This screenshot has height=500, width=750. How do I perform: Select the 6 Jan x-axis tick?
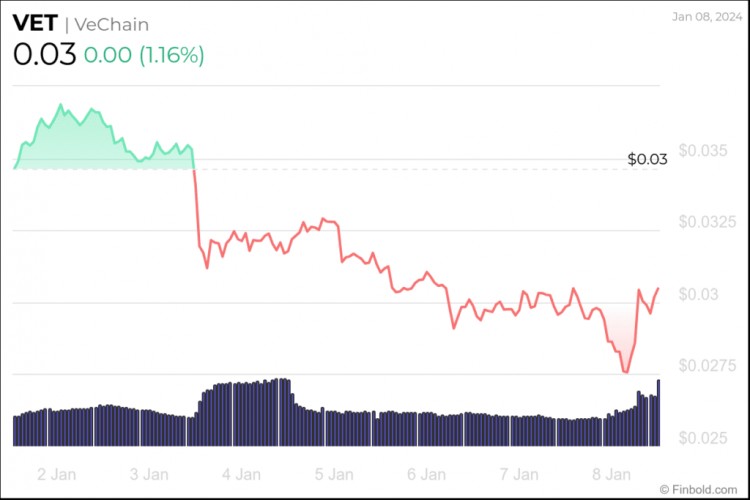tap(427, 473)
